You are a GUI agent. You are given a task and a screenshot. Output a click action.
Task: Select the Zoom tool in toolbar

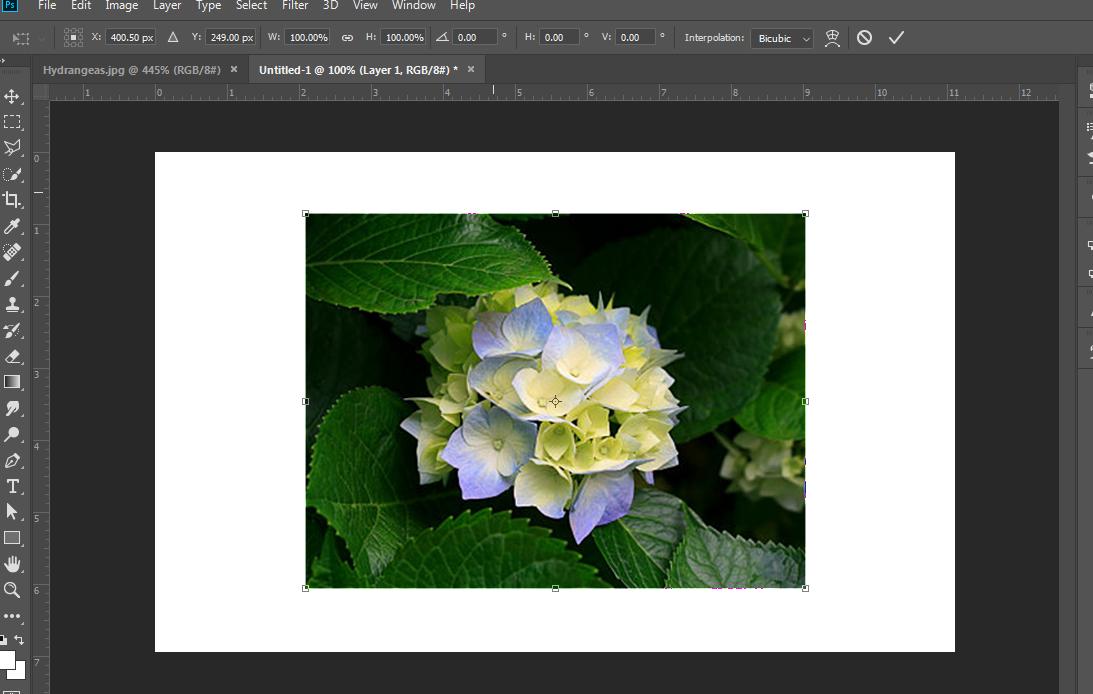tap(12, 590)
